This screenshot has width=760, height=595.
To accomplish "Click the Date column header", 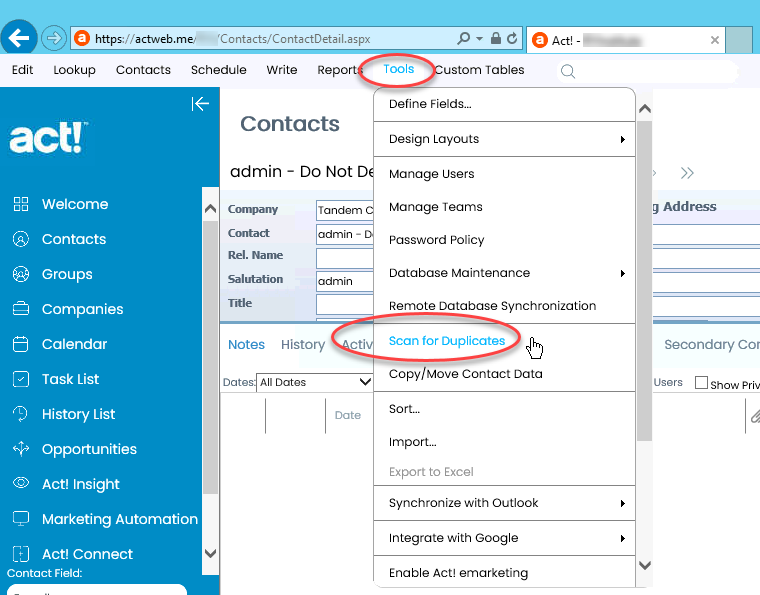I will coord(348,415).
